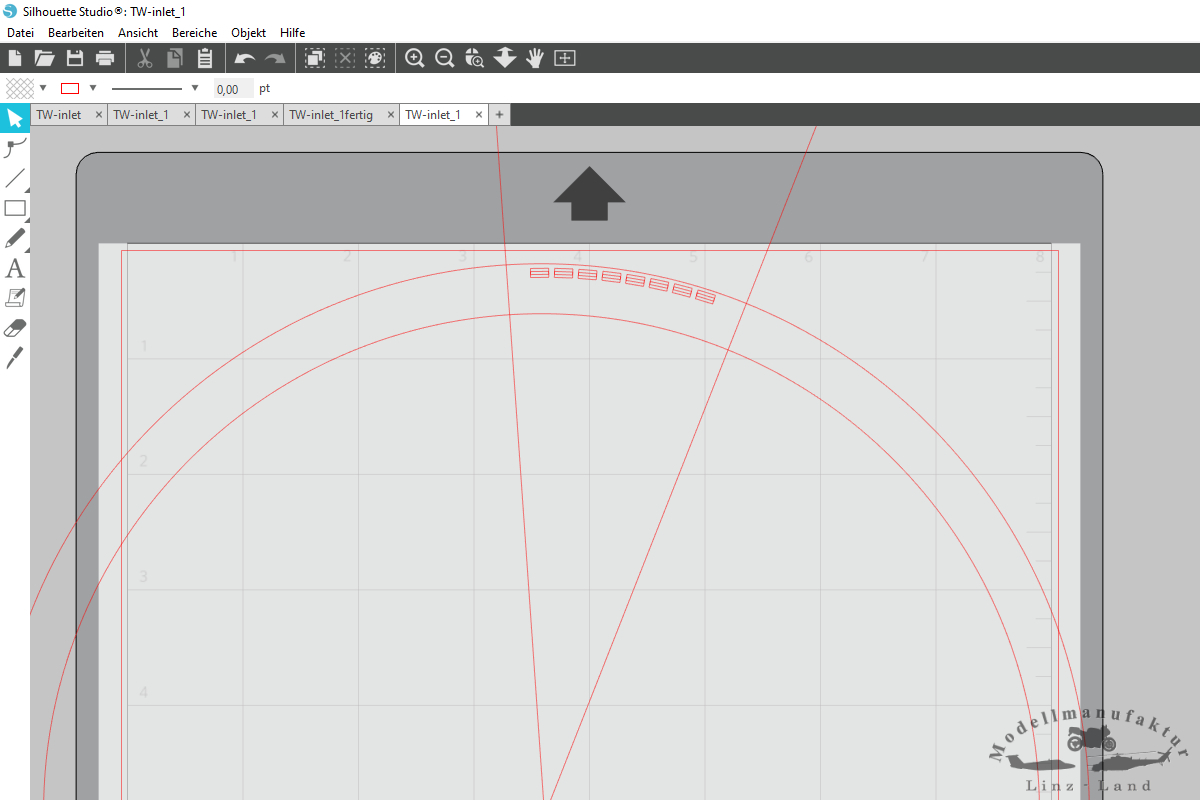Select the Text tool
The height and width of the screenshot is (800, 1200).
[x=15, y=268]
